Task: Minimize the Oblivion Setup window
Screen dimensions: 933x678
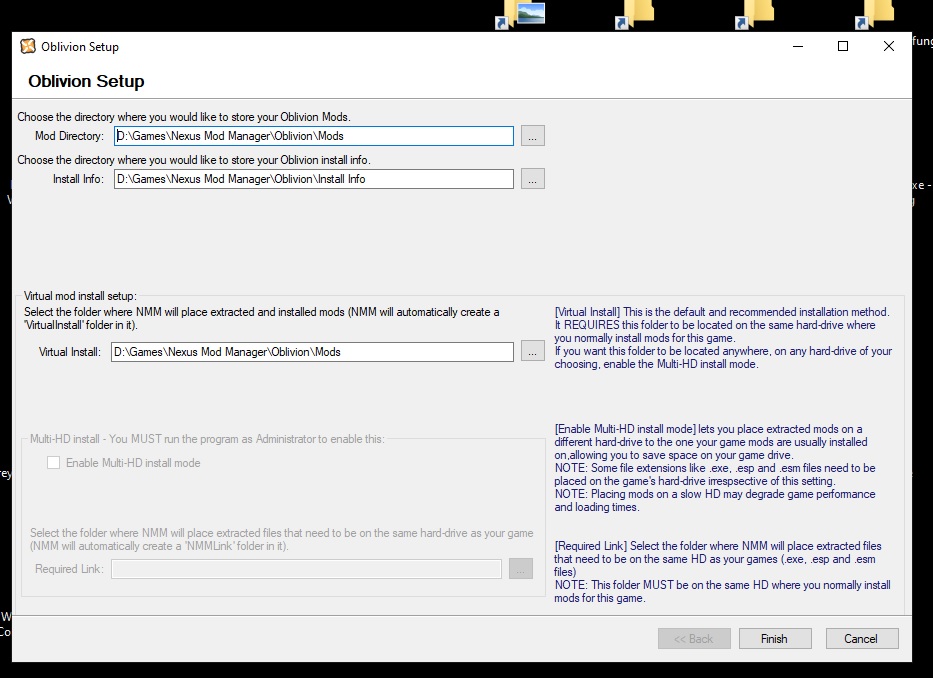Action: pyautogui.click(x=798, y=46)
